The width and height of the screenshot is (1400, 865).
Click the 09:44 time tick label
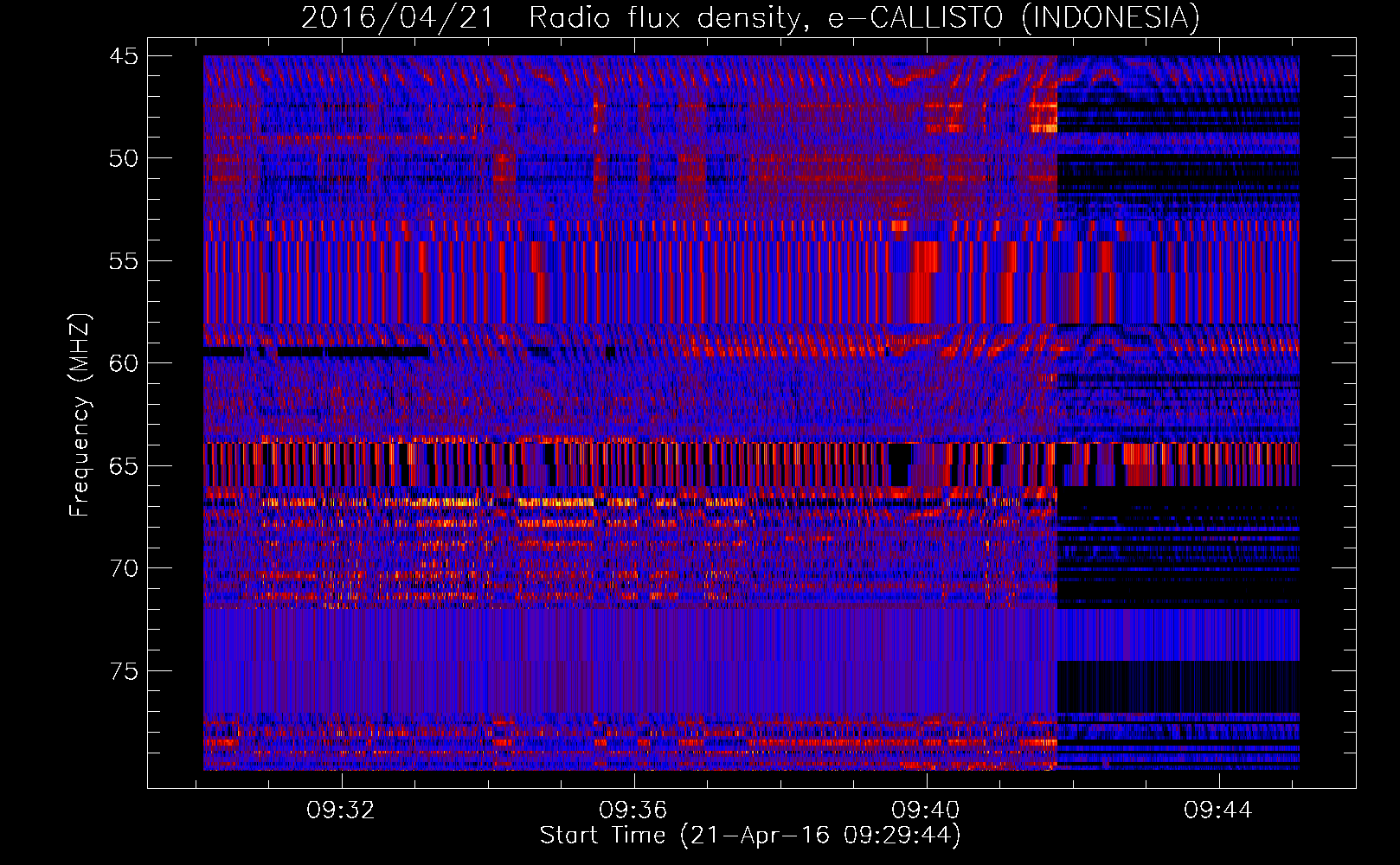[x=1218, y=811]
